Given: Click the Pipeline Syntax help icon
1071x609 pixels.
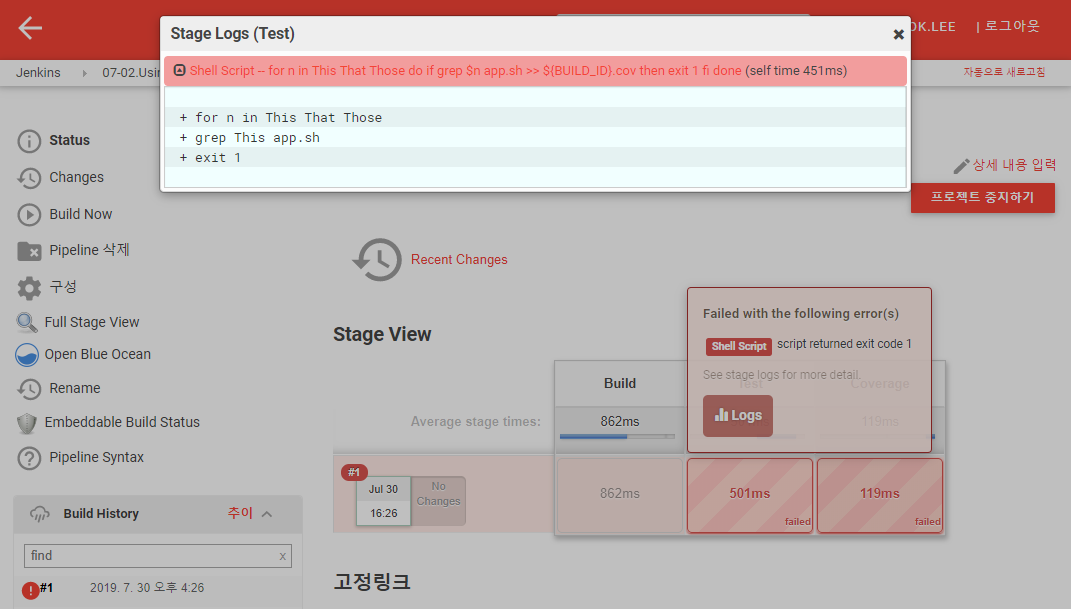Looking at the screenshot, I should pyautogui.click(x=30, y=458).
